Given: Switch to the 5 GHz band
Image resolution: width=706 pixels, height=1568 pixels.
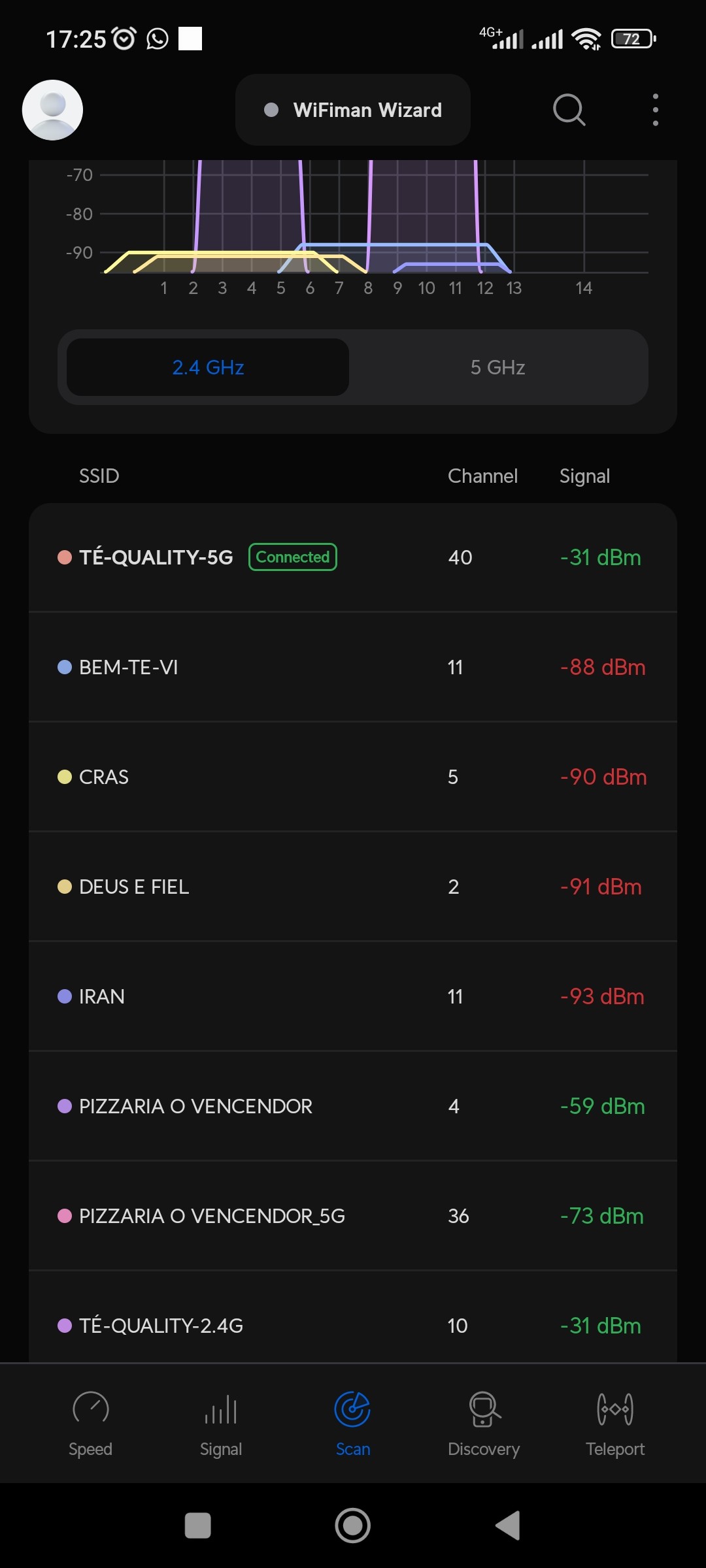Looking at the screenshot, I should click(x=497, y=367).
